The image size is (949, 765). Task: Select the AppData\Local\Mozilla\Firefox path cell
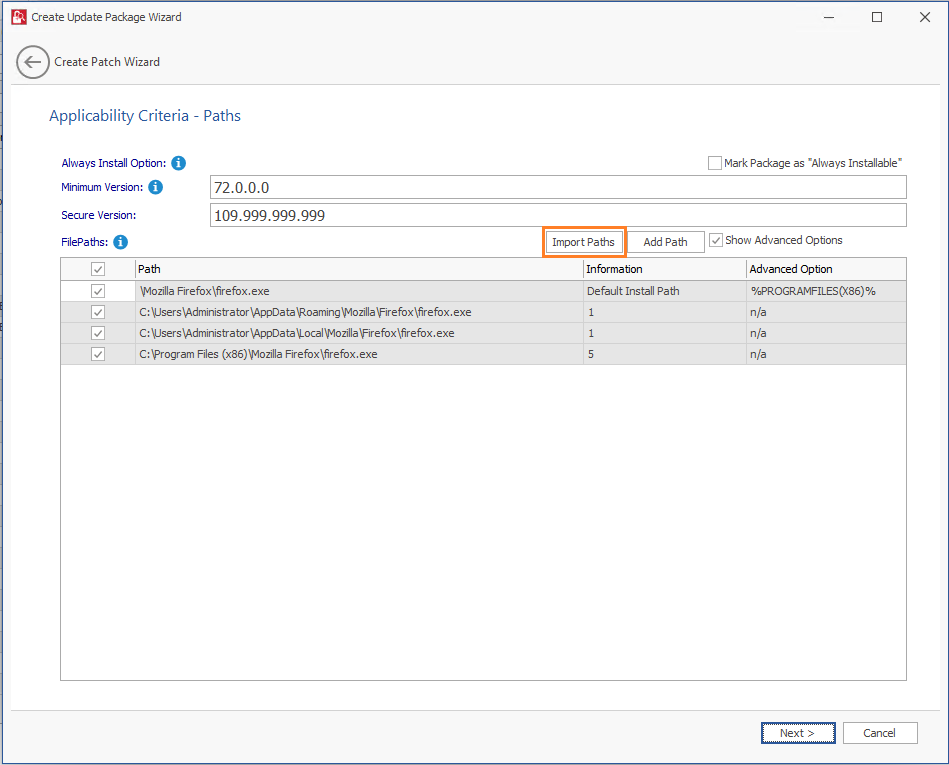359,333
